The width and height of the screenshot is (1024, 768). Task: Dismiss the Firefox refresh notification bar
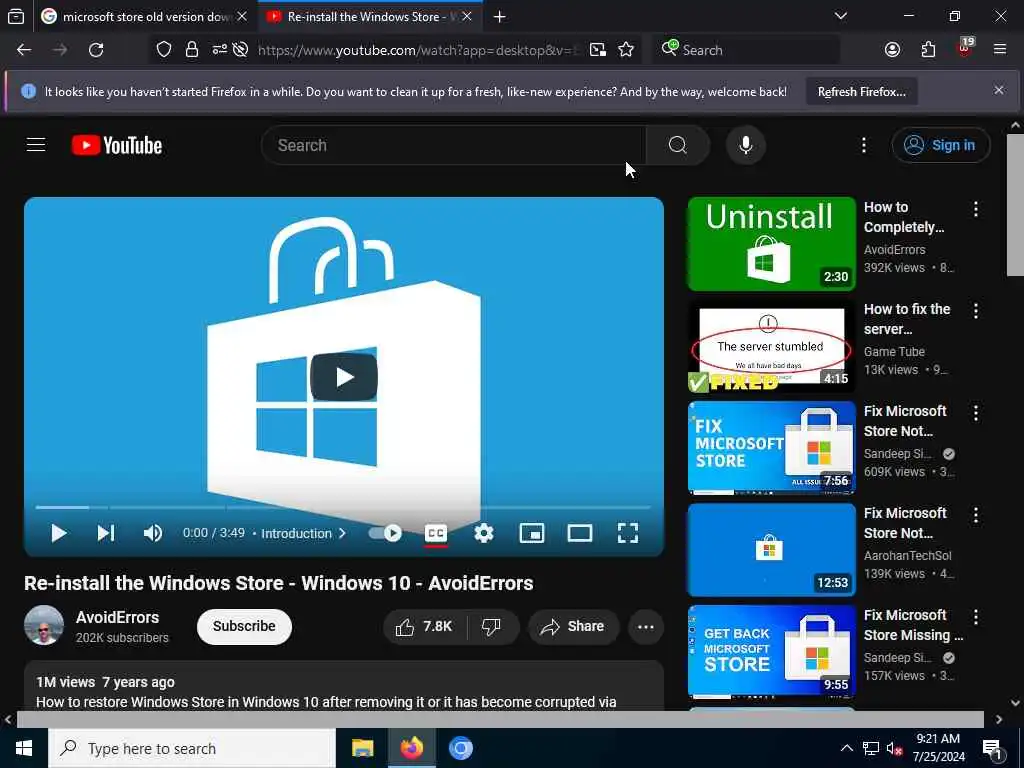(999, 90)
